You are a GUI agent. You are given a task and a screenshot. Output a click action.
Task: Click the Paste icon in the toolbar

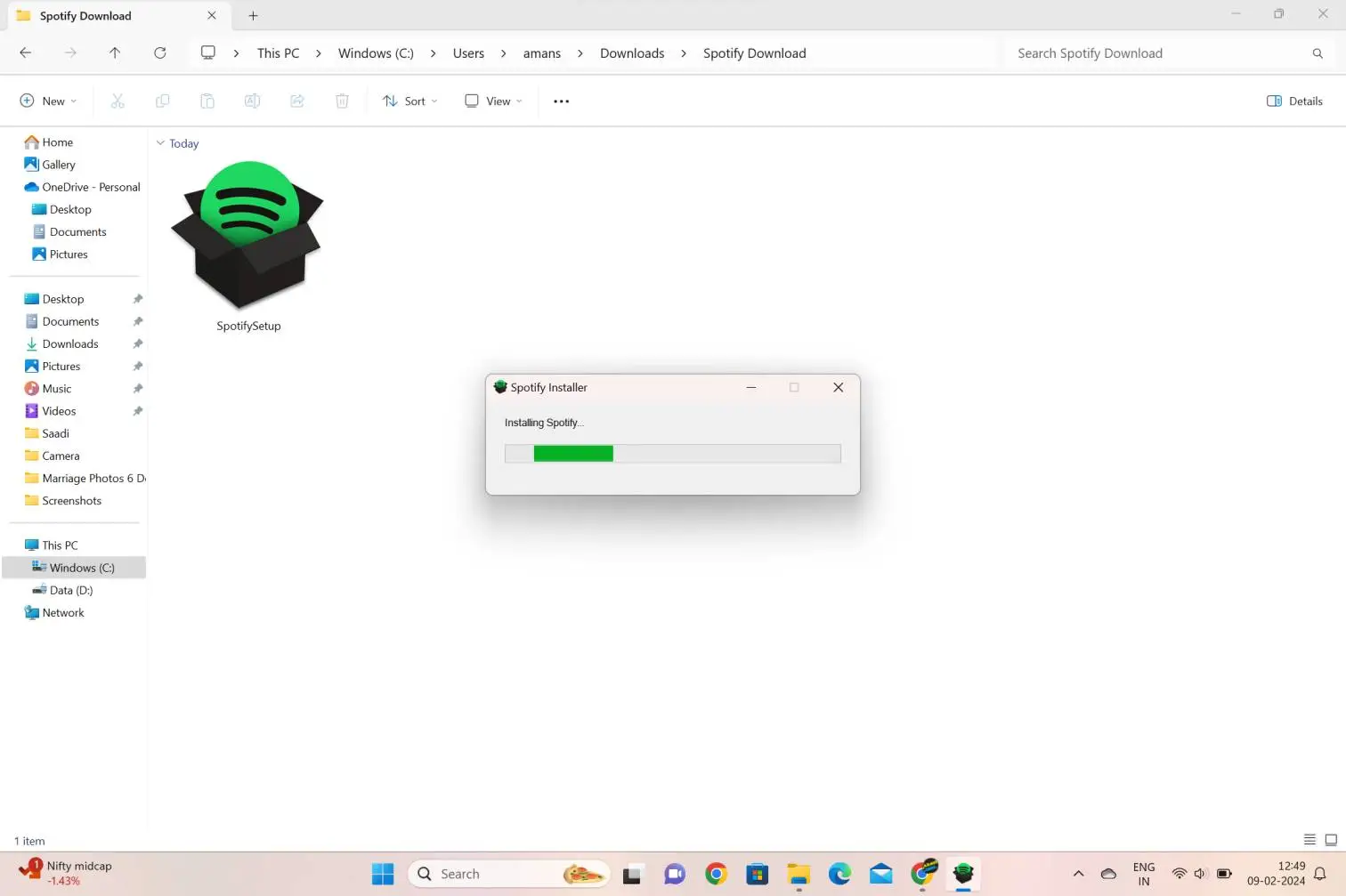click(207, 101)
